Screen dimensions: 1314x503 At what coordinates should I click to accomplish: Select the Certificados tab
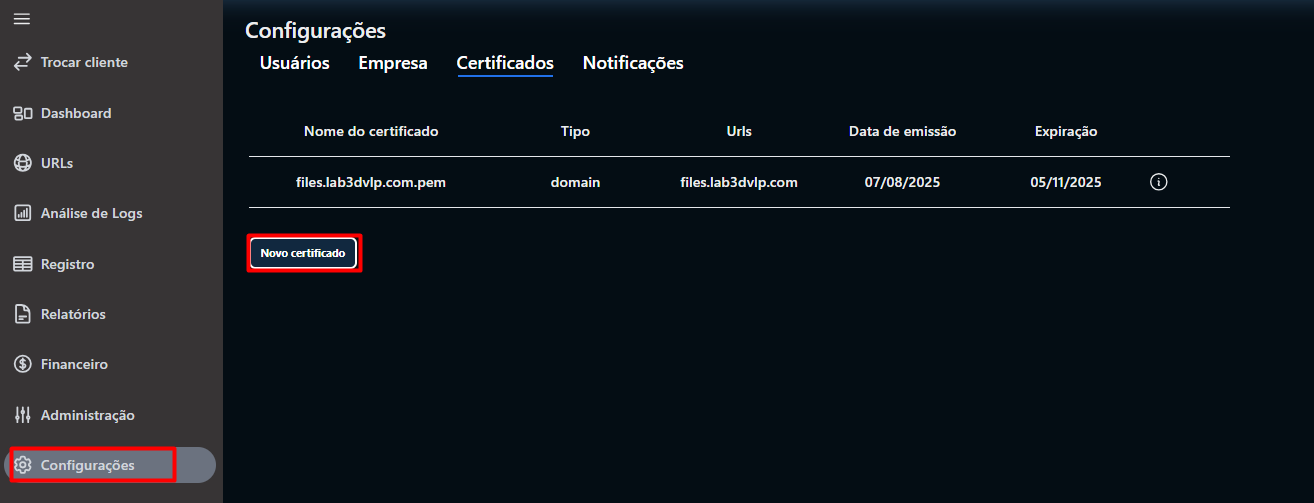click(505, 63)
